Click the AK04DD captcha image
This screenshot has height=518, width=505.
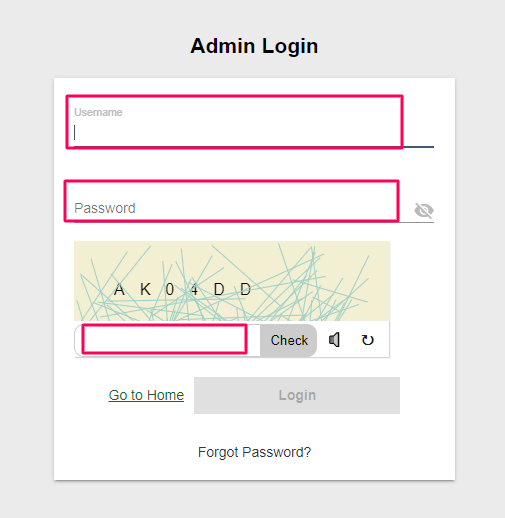coord(232,281)
